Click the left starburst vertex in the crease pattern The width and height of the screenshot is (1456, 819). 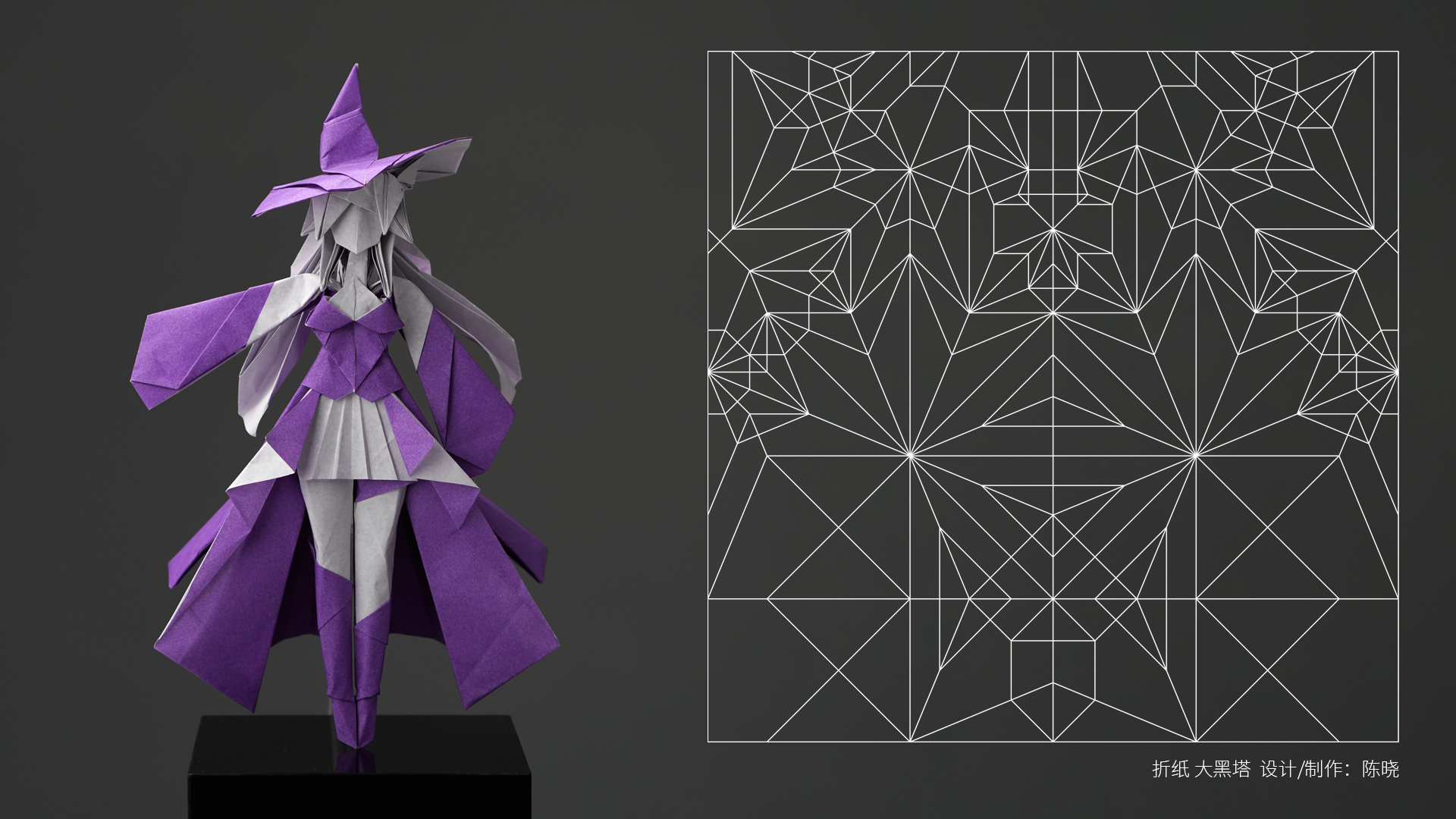click(x=909, y=455)
